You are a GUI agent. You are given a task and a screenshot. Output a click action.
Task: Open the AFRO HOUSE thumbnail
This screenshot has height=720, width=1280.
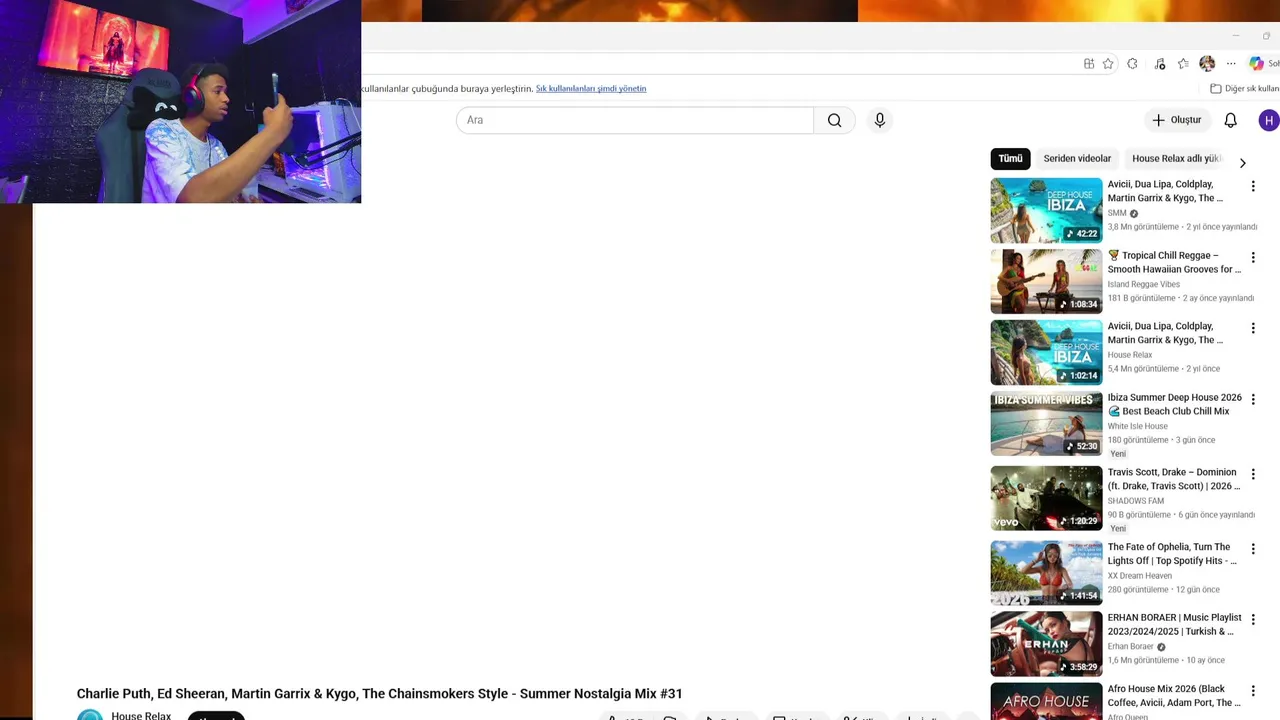(x=1046, y=701)
